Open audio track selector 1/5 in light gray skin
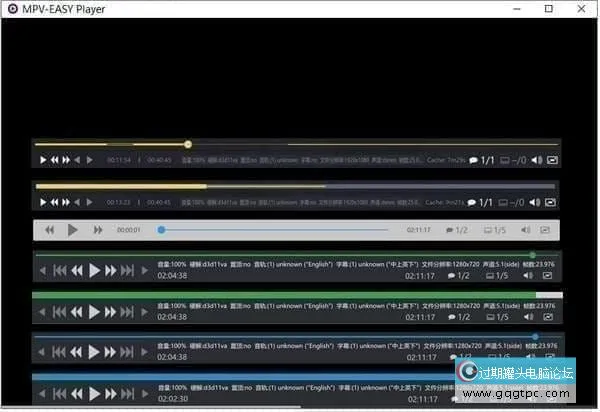The image size is (600, 412). [x=495, y=230]
